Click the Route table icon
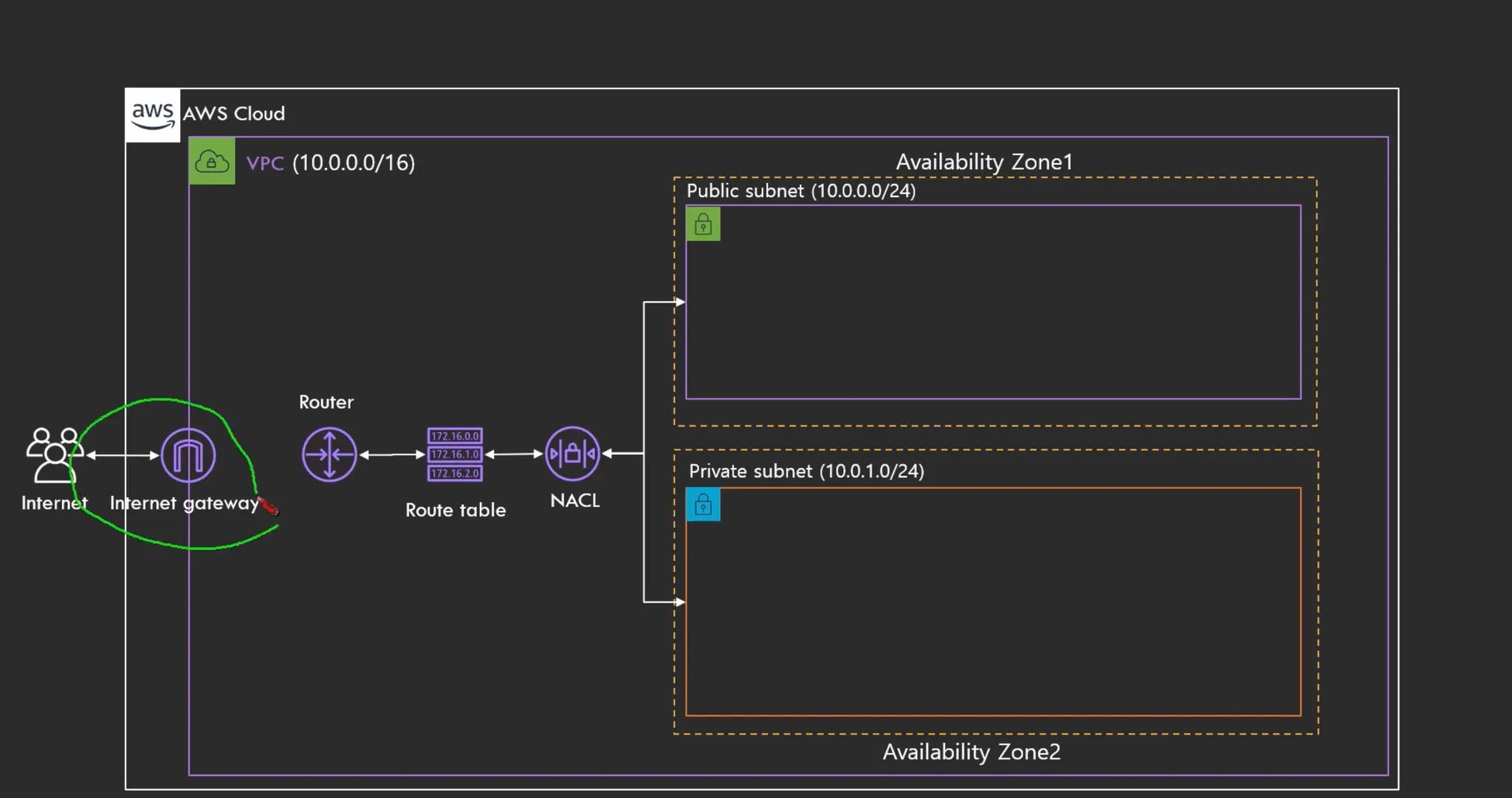1512x798 pixels. point(455,454)
